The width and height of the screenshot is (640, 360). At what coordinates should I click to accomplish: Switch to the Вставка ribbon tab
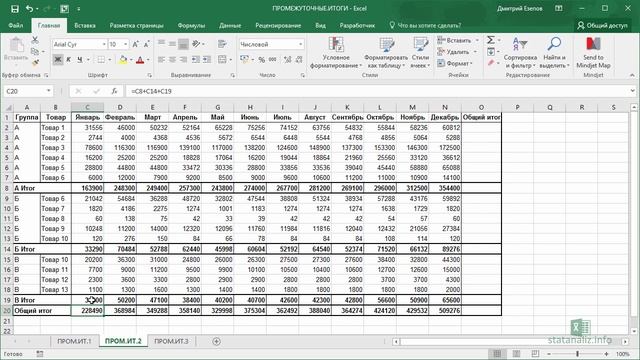point(85,25)
